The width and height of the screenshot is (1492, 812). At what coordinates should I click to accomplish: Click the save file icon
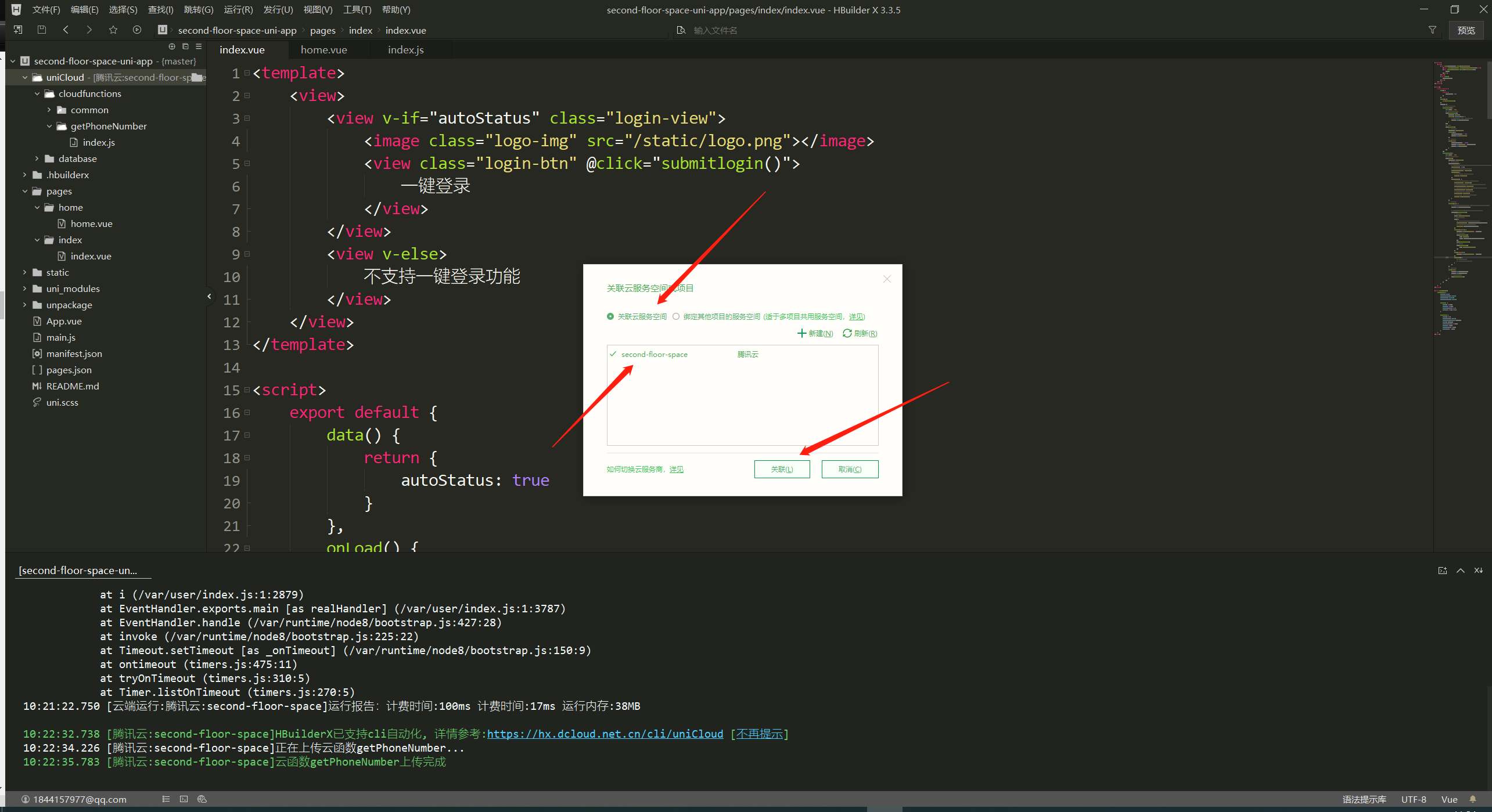coord(41,30)
